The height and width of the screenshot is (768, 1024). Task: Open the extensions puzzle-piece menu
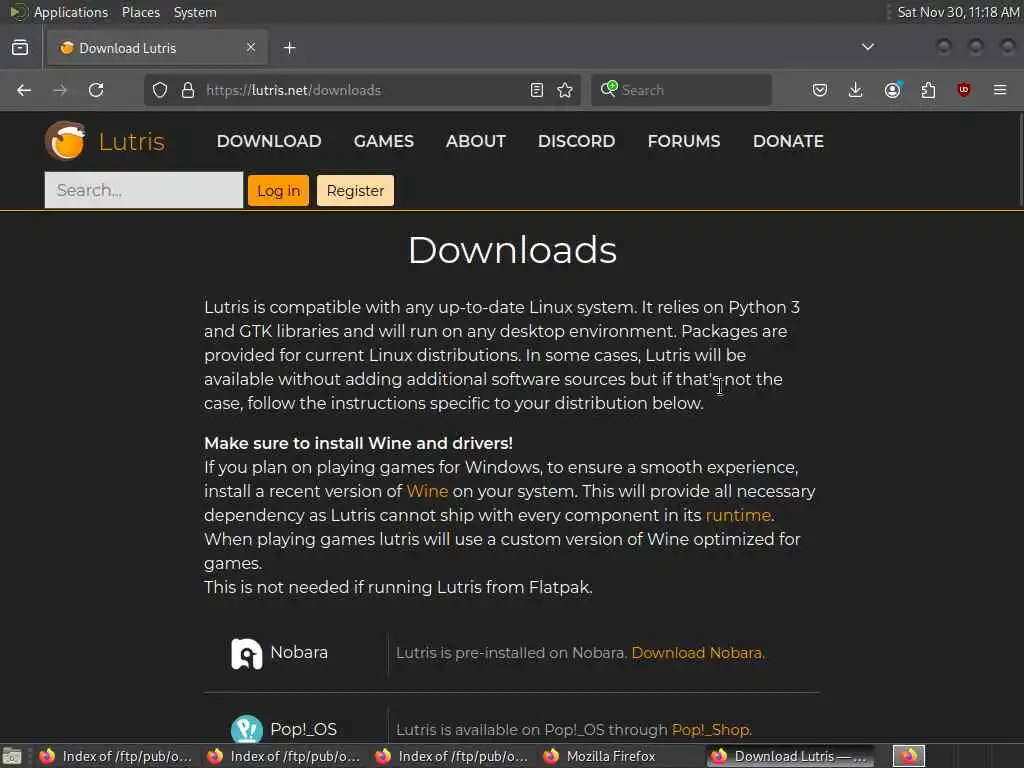click(x=928, y=90)
